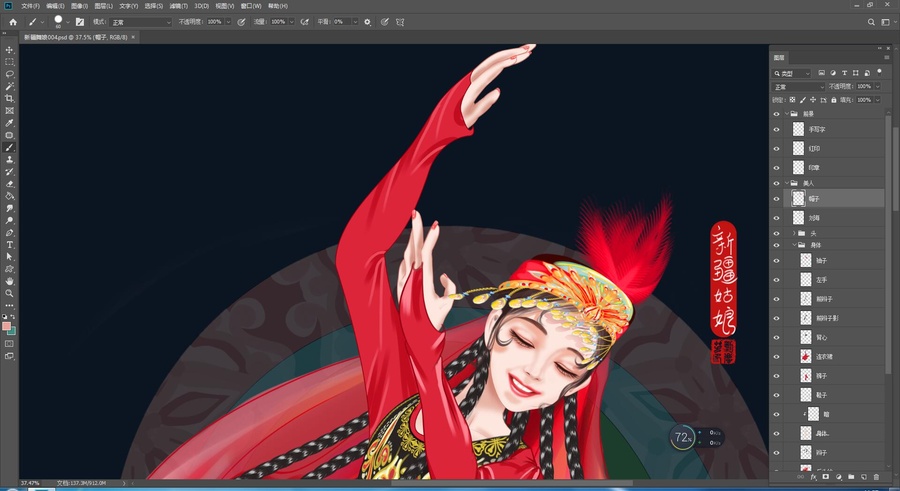Viewport: 900px width, 491px height.
Task: Add layer style with fx icon
Action: tap(813, 477)
